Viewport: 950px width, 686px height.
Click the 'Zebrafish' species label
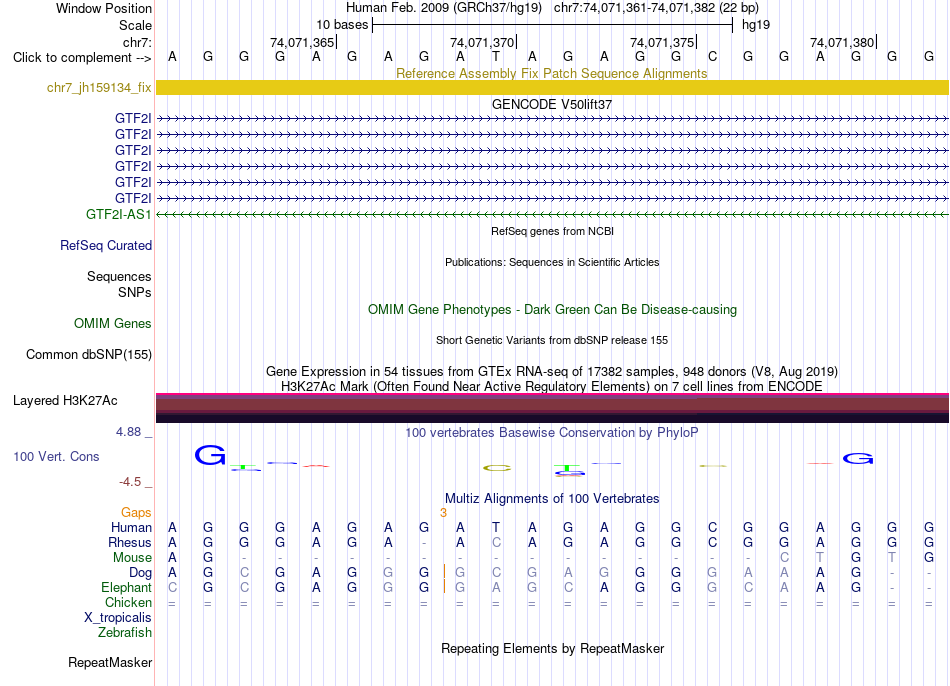[124, 632]
